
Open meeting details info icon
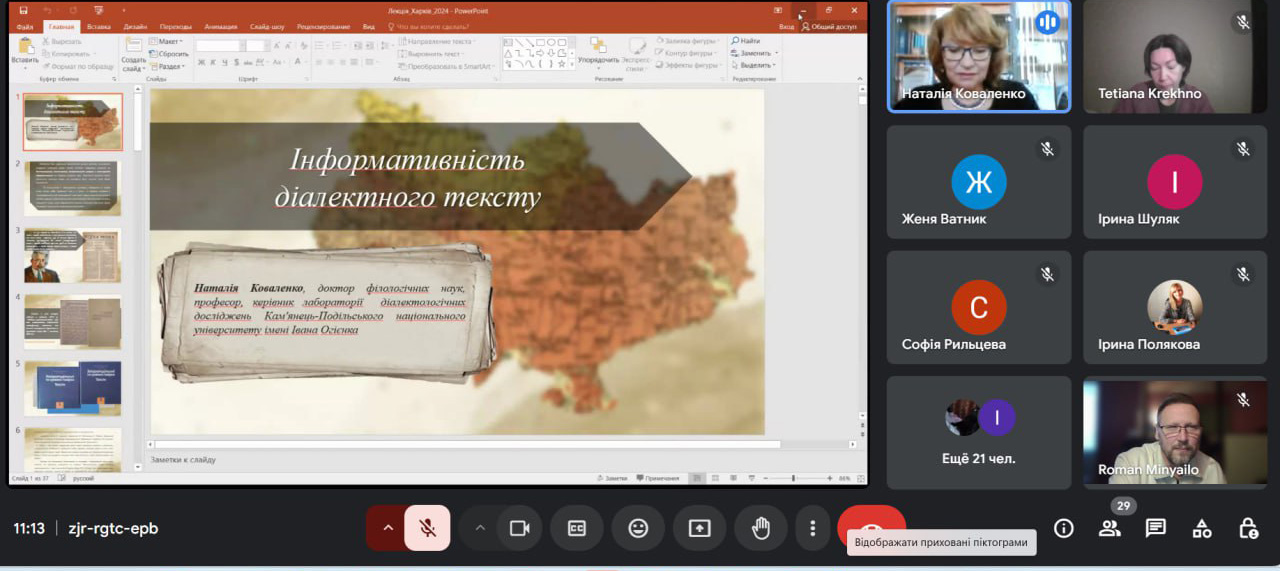click(x=1064, y=529)
